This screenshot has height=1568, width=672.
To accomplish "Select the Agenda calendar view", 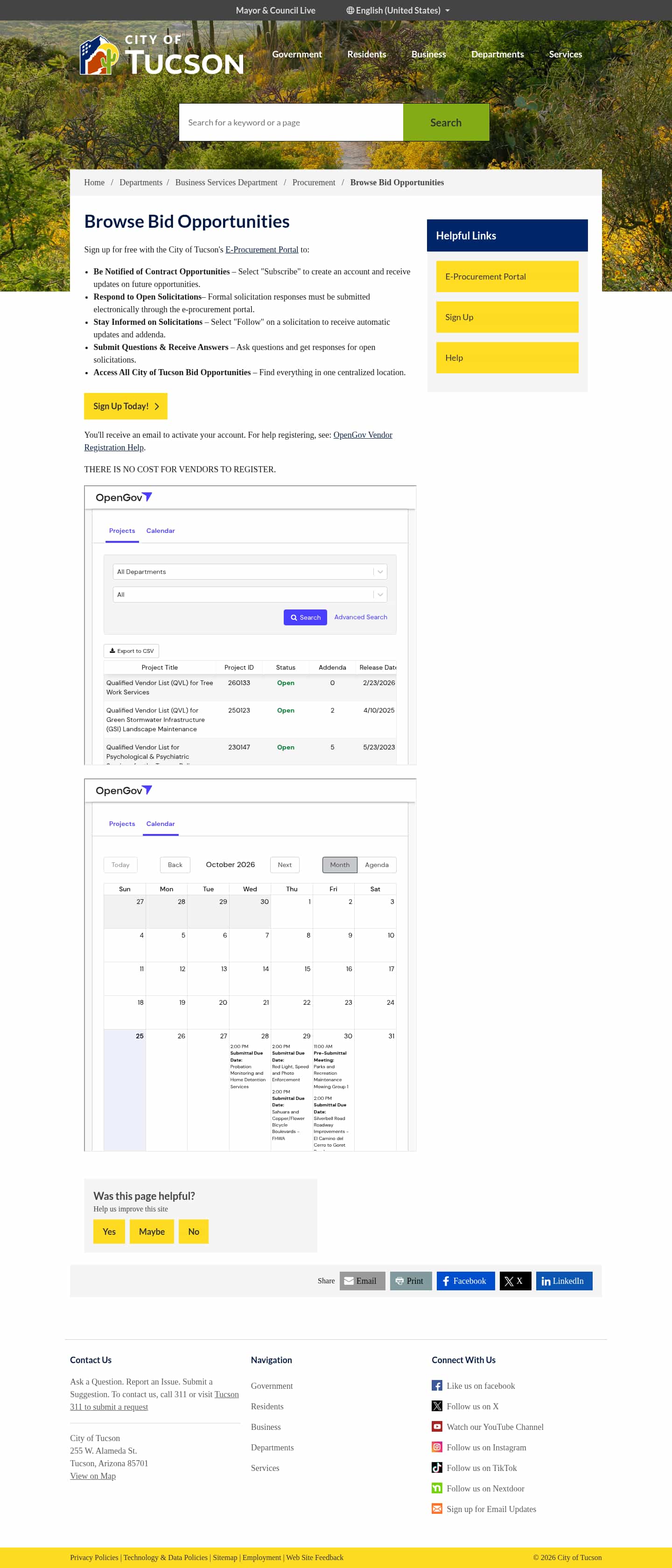I will click(377, 865).
